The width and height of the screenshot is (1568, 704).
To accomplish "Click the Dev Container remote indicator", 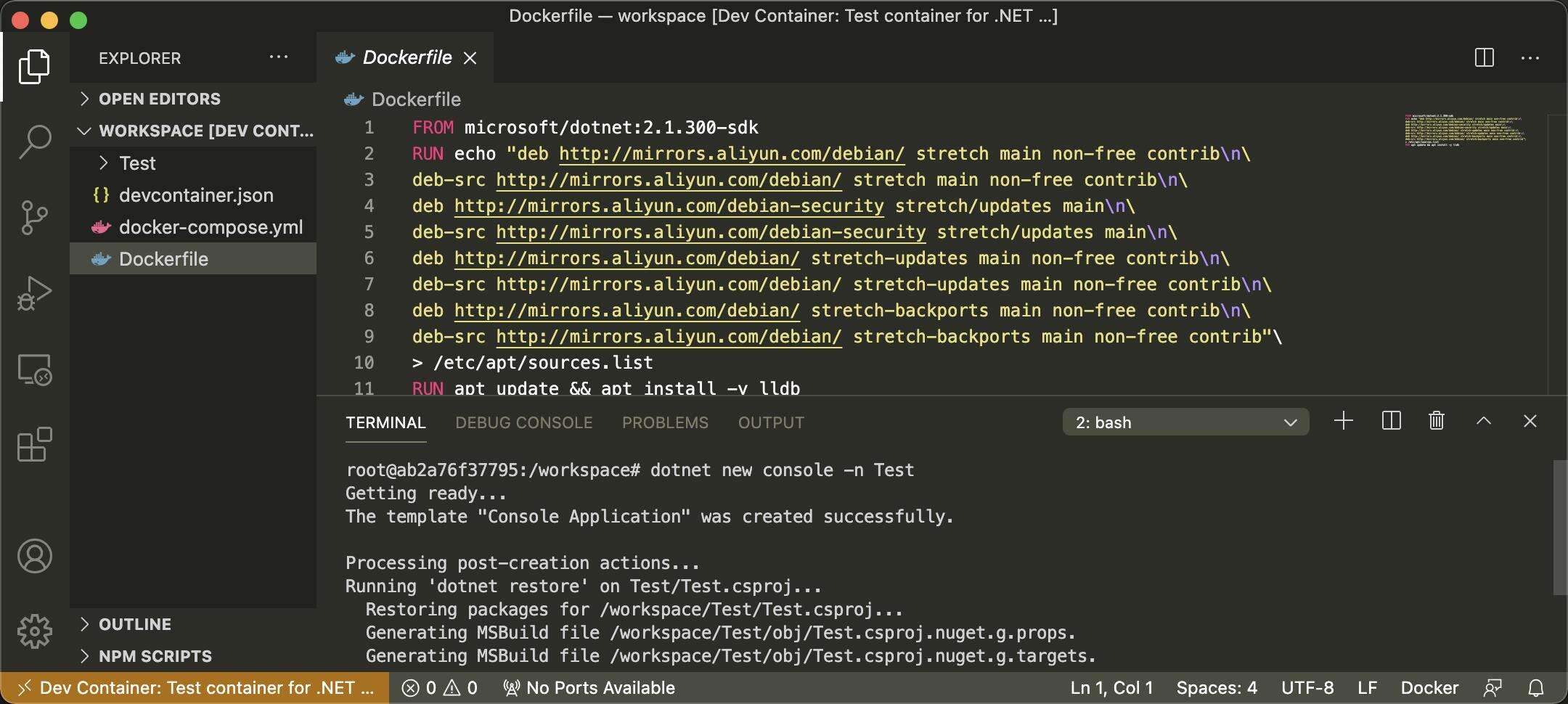I will click(195, 687).
